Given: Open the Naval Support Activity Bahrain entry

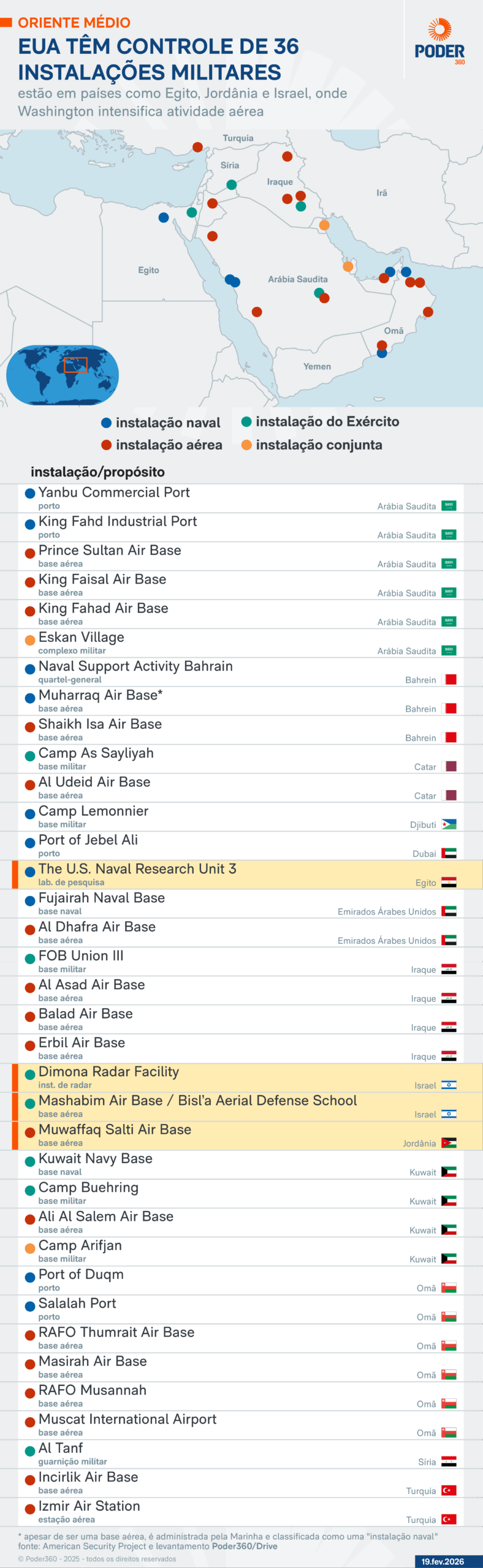Looking at the screenshot, I should (x=135, y=666).
